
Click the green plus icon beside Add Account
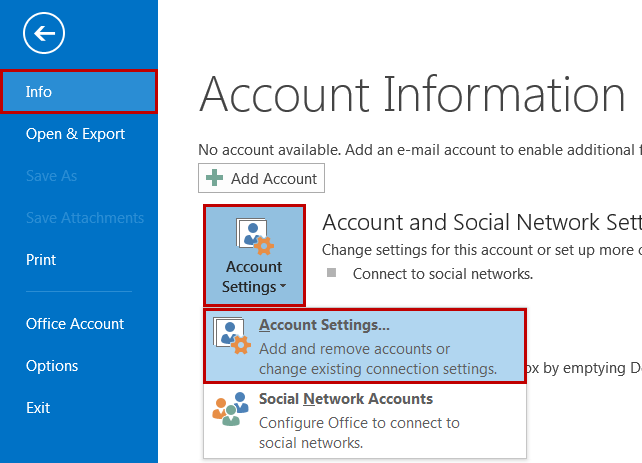pos(215,179)
